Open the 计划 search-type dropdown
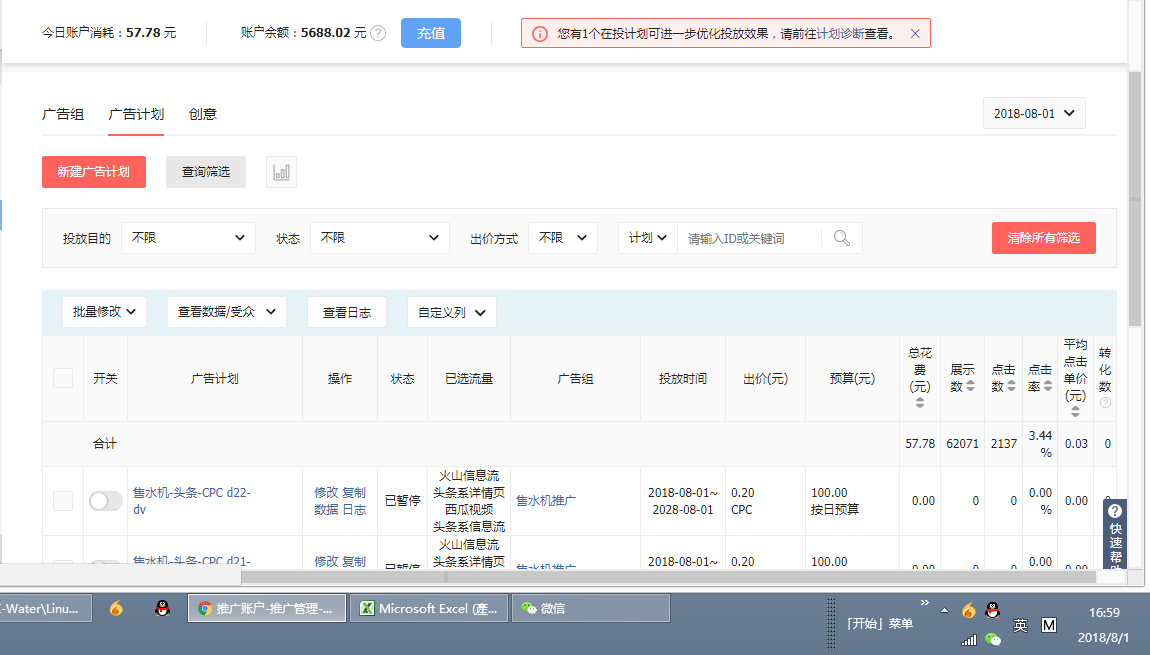1150x655 pixels. click(648, 238)
